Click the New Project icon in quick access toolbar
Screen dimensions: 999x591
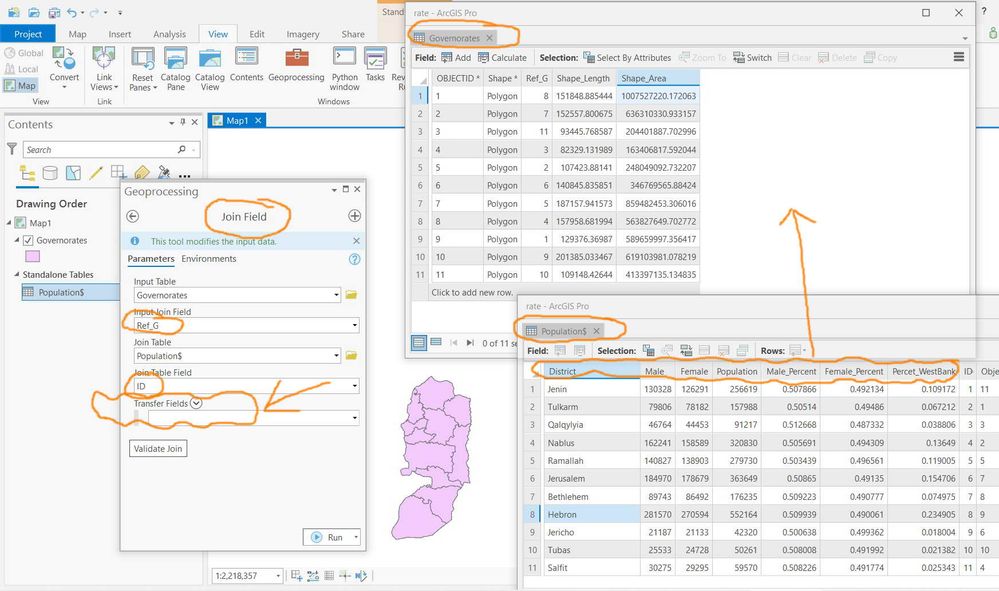pos(13,11)
